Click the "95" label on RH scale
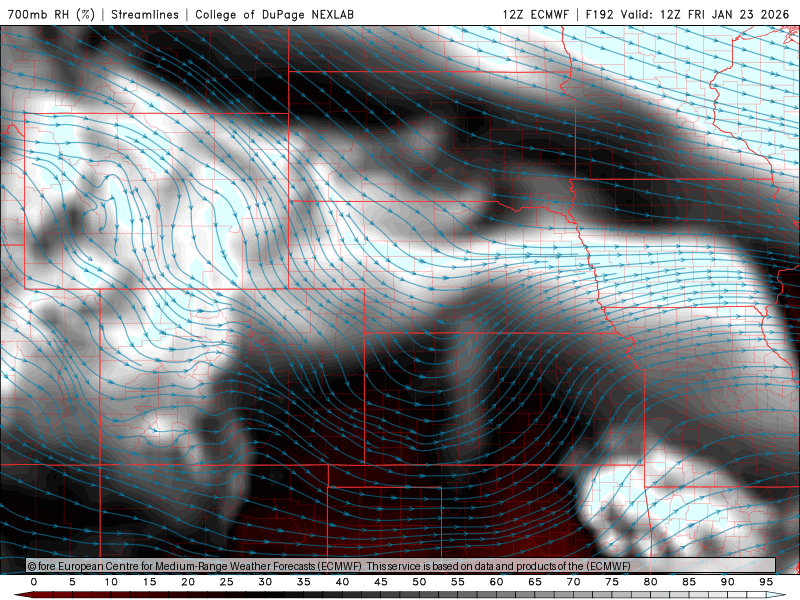Viewport: 800px width, 600px height. pyautogui.click(x=766, y=582)
